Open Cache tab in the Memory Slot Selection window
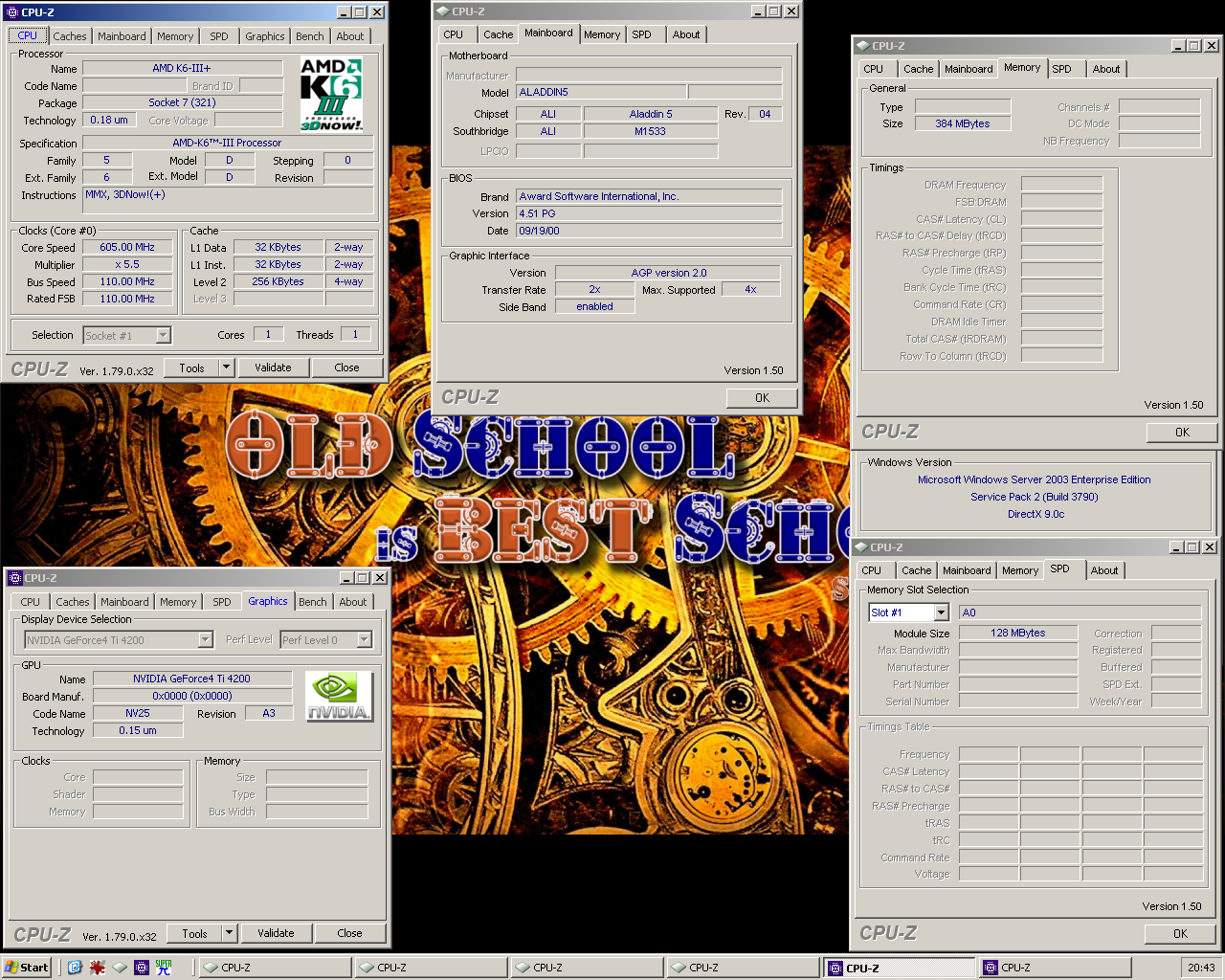The height and width of the screenshot is (980, 1225). (917, 570)
